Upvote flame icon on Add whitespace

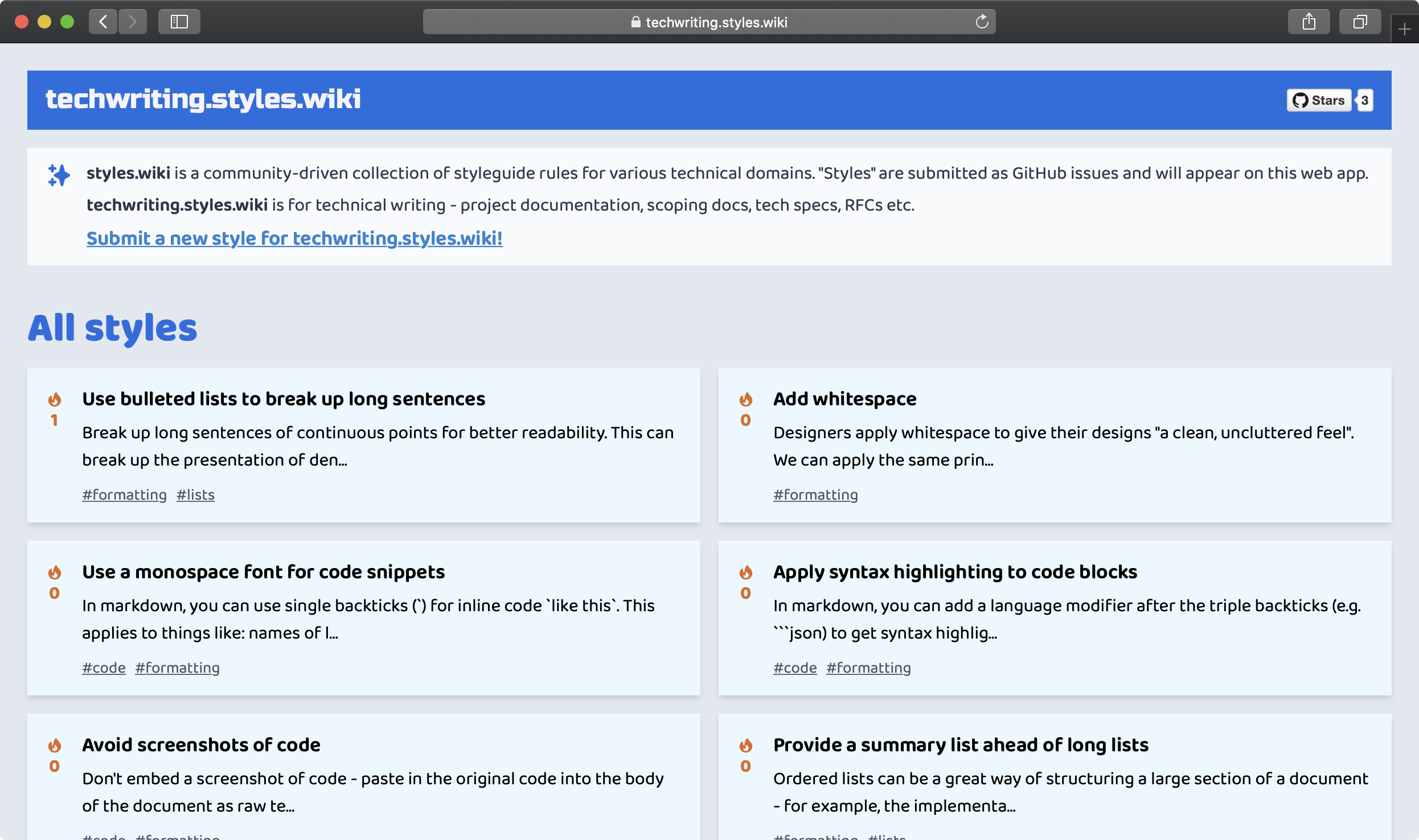click(x=745, y=400)
